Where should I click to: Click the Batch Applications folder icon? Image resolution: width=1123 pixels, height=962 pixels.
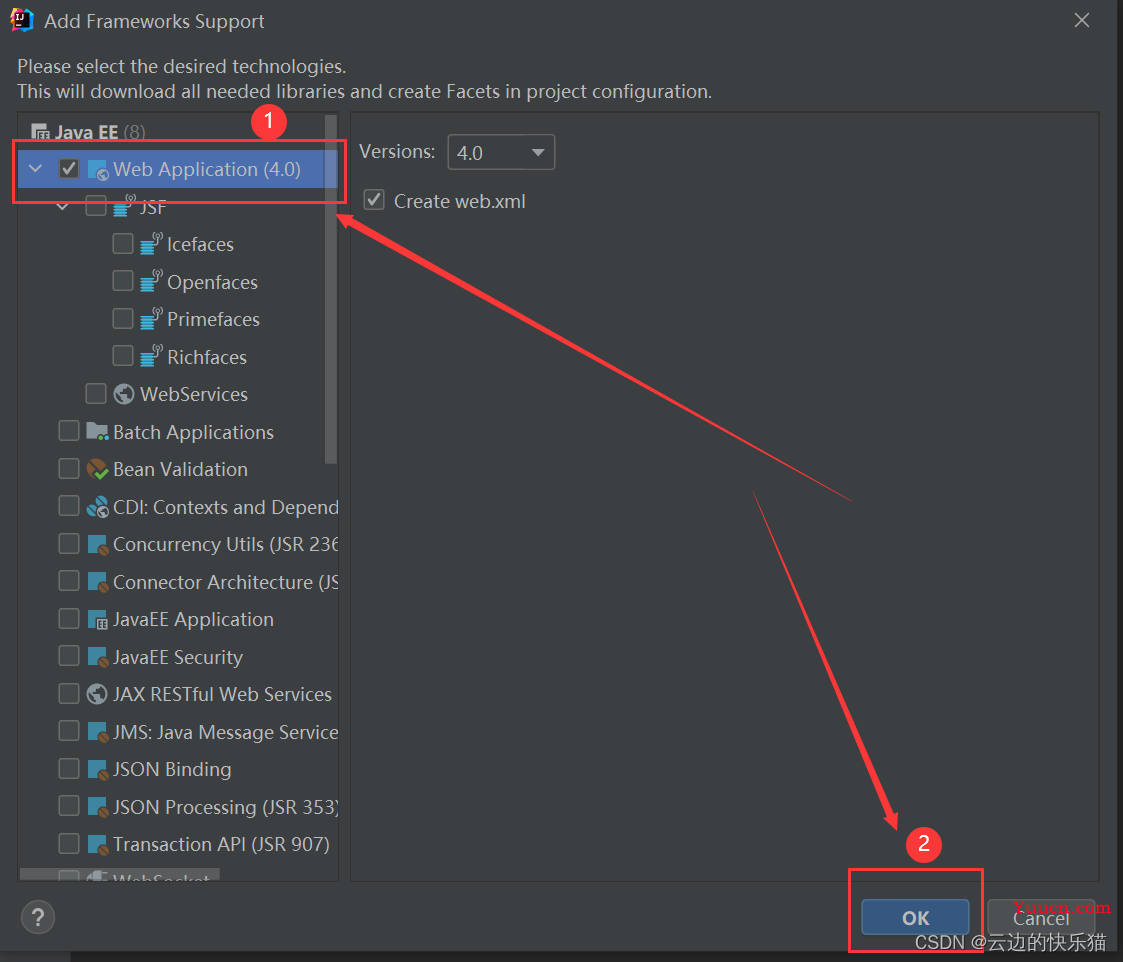pos(97,431)
